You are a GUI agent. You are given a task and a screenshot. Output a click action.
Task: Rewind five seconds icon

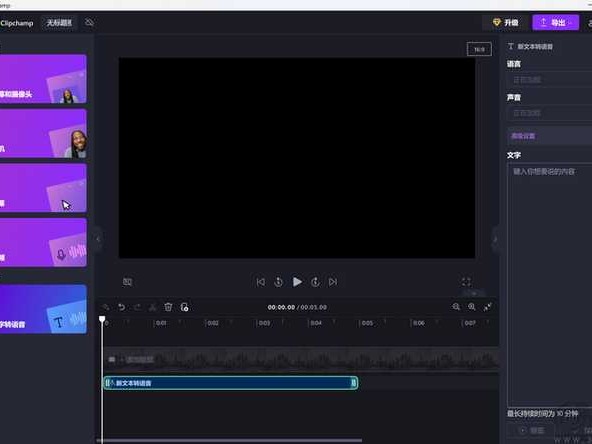click(x=278, y=282)
